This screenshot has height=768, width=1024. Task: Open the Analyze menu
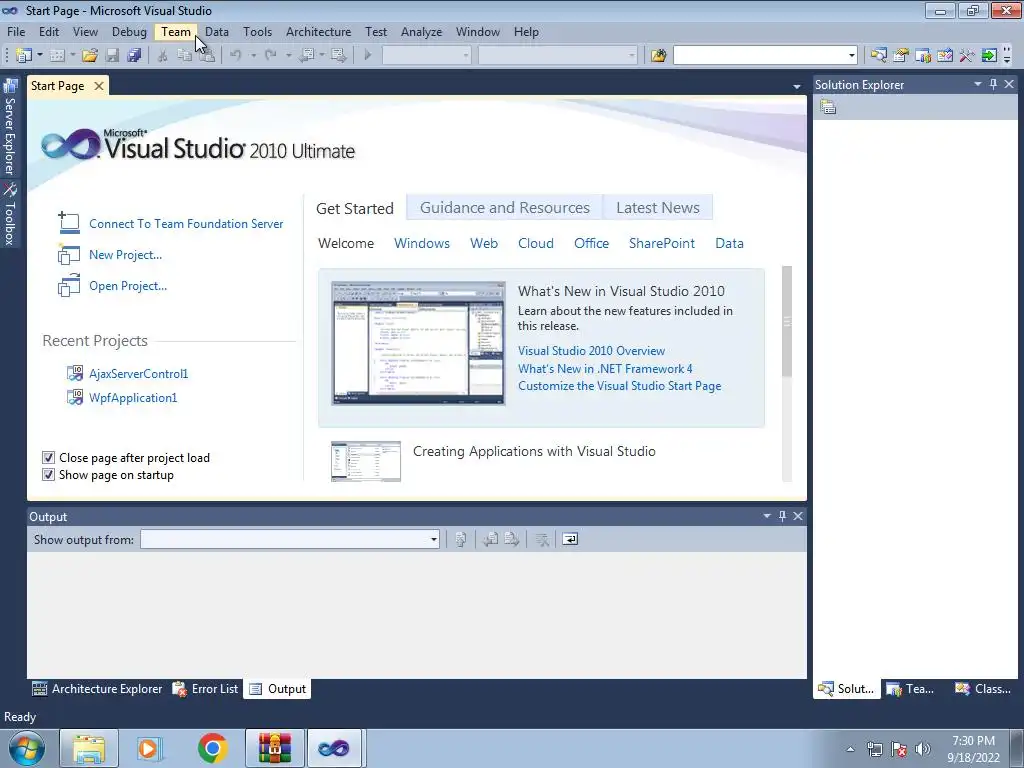tap(421, 32)
